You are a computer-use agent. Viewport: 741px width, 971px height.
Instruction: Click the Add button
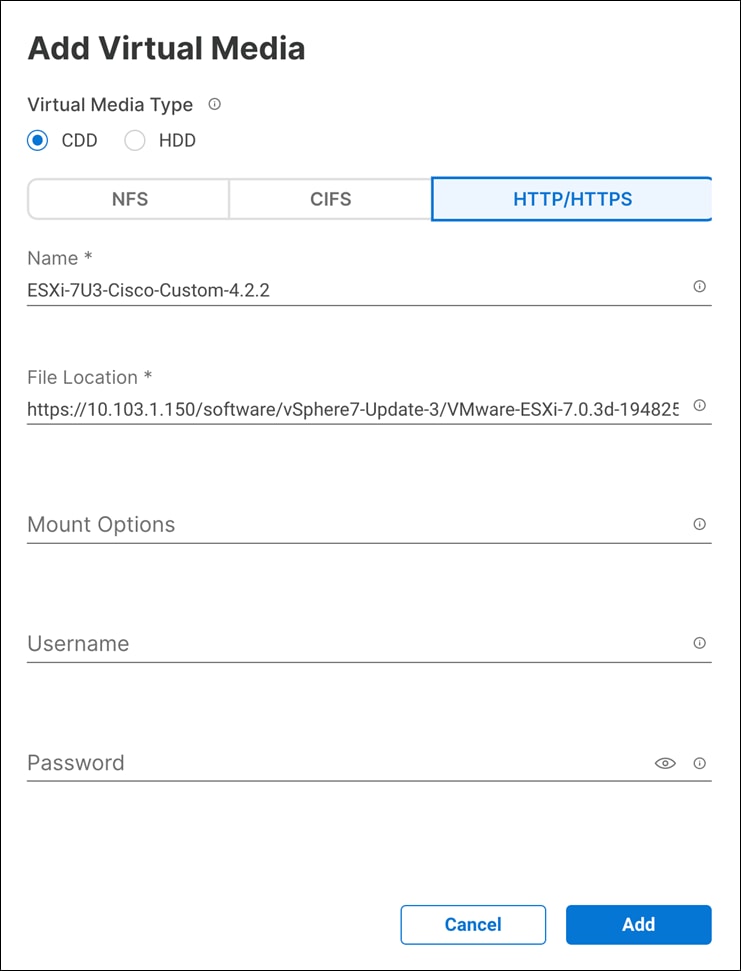tap(638, 924)
